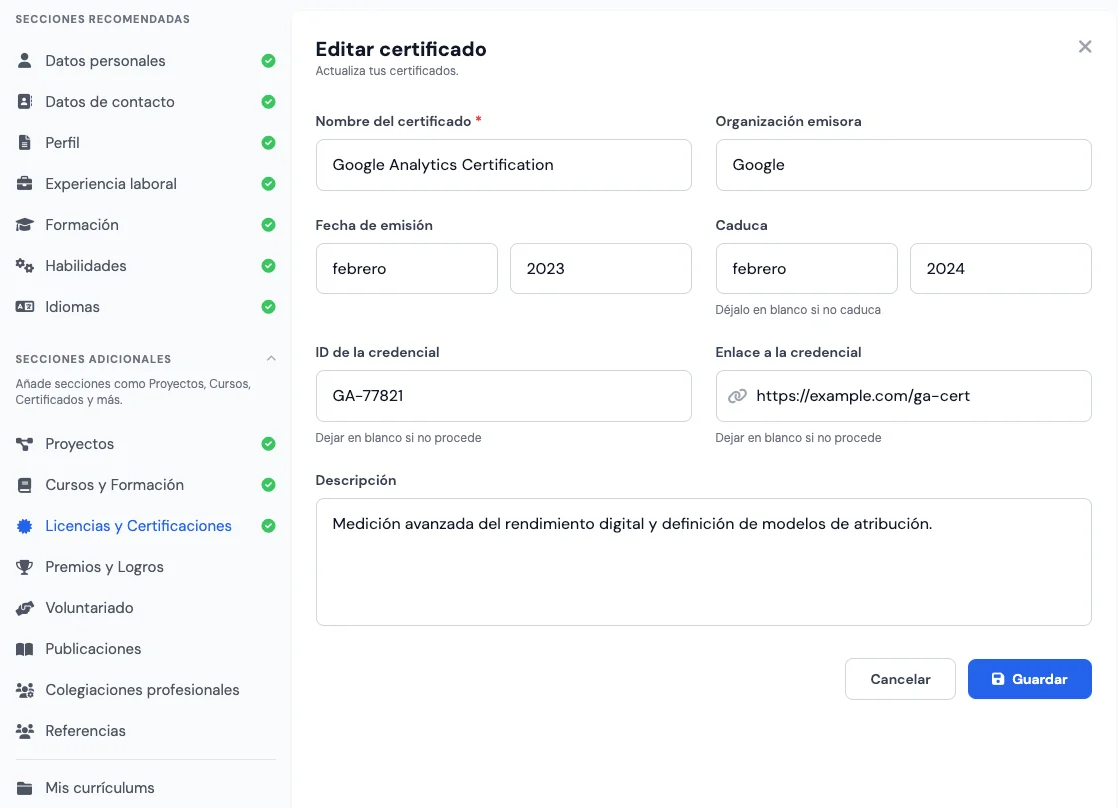Open Colegiaciones profesionales section
Viewport: 1118px width, 808px height.
pyautogui.click(x=145, y=690)
